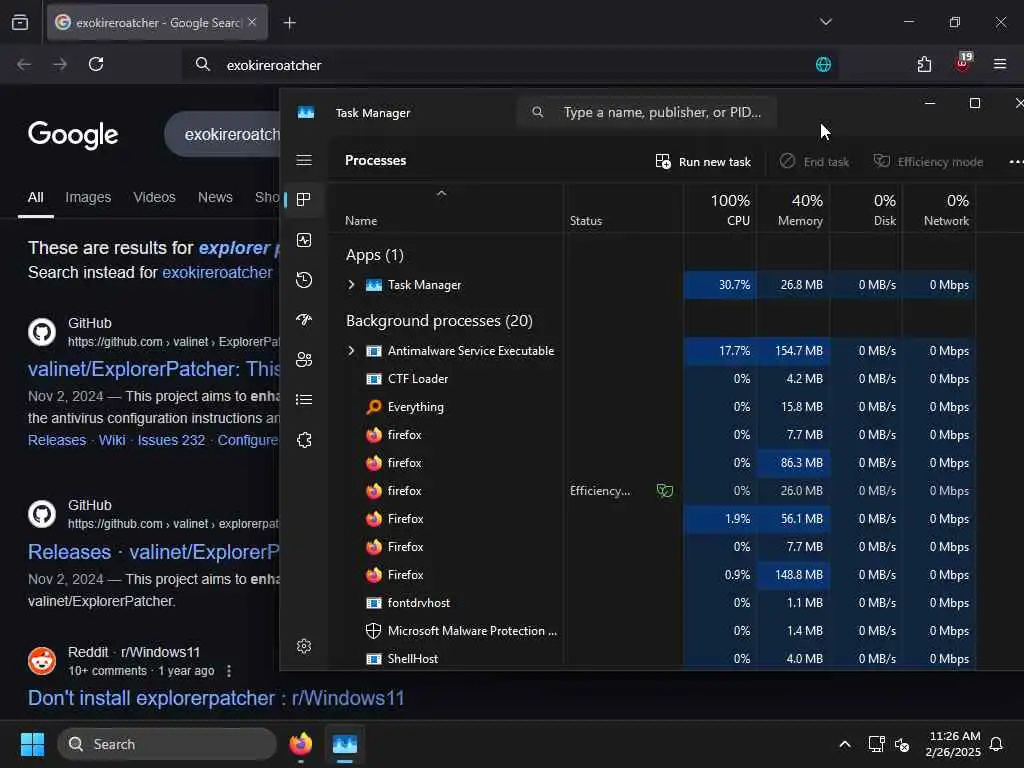Screen dimensions: 1024x768
Task: Reload the Firefox page
Action: 96,64
